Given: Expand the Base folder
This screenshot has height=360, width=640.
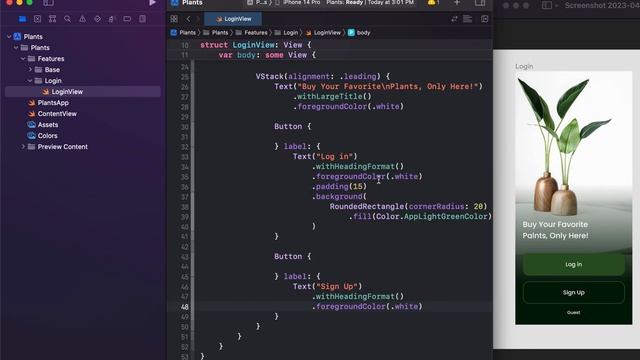Looking at the screenshot, I should [x=30, y=70].
